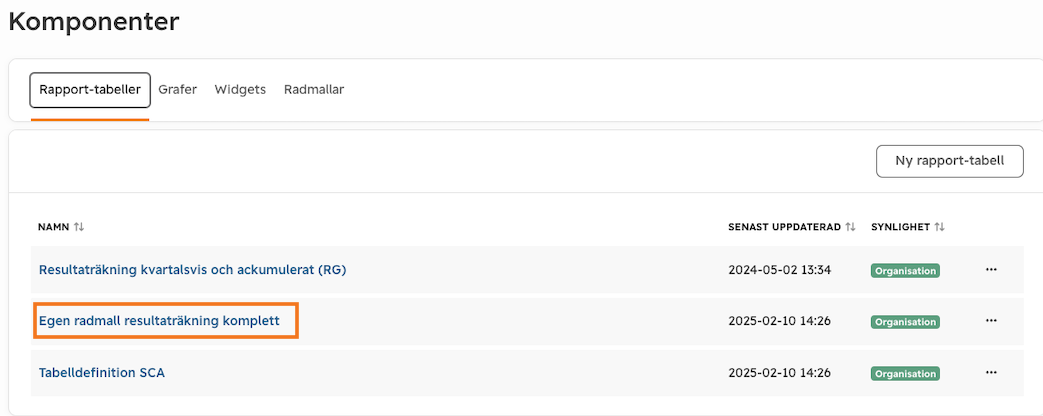The height and width of the screenshot is (416, 1043).
Task: Click the SENAST UPPDATERAD column header
Action: (x=784, y=227)
